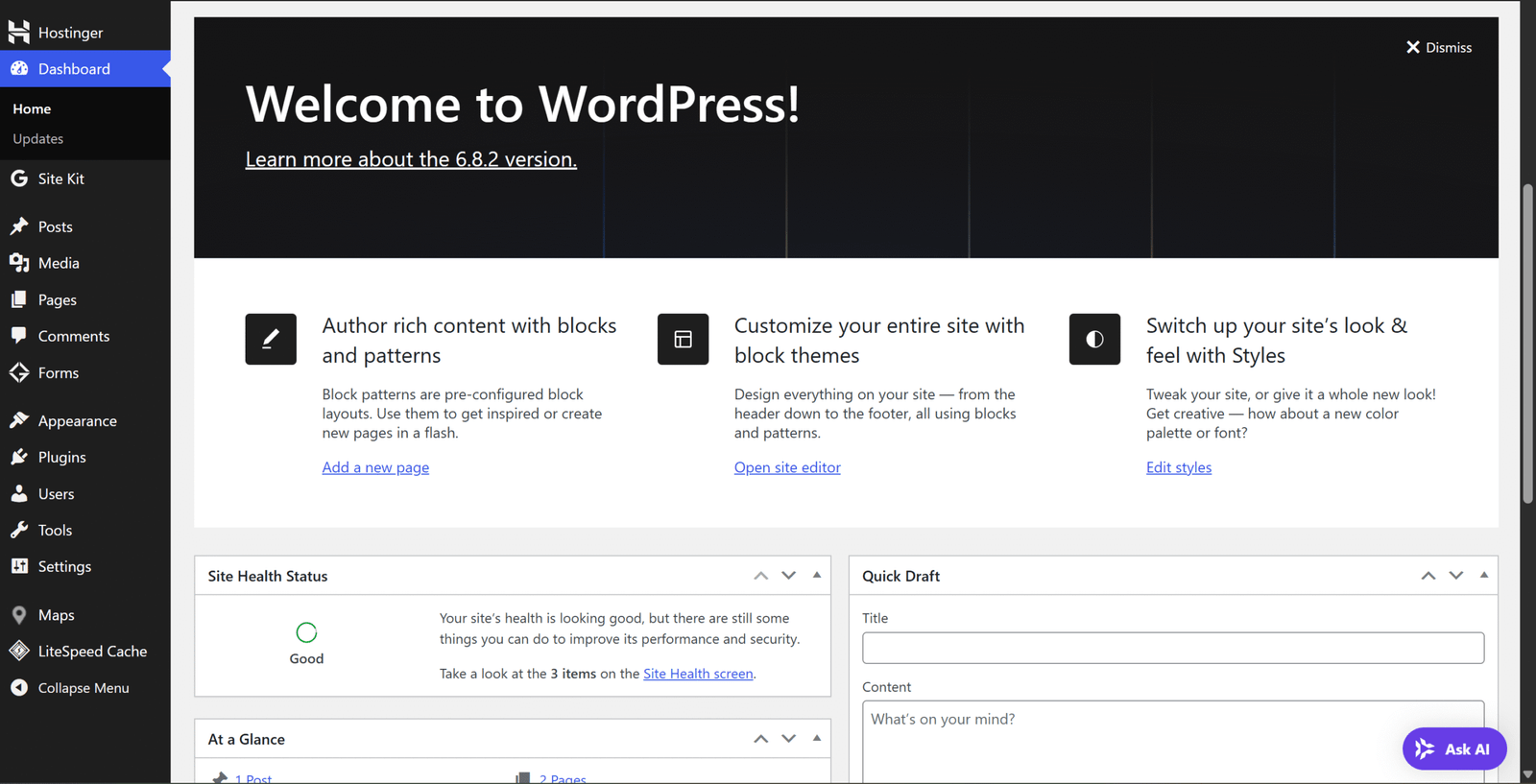The image size is (1536, 784).
Task: Open the Settings menu item
Action: 64,567
